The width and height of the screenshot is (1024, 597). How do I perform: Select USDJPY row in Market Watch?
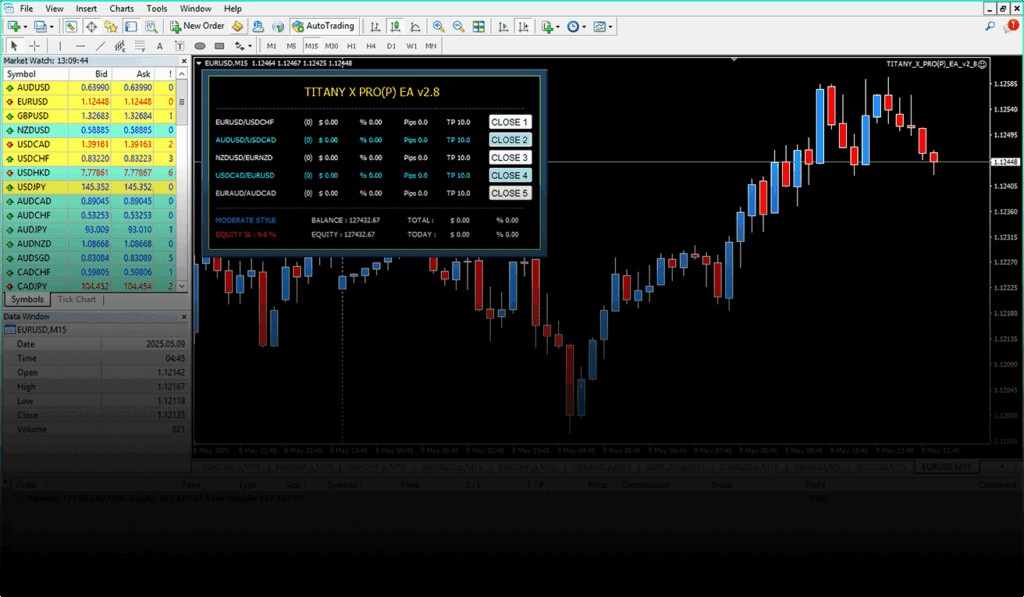(89, 187)
